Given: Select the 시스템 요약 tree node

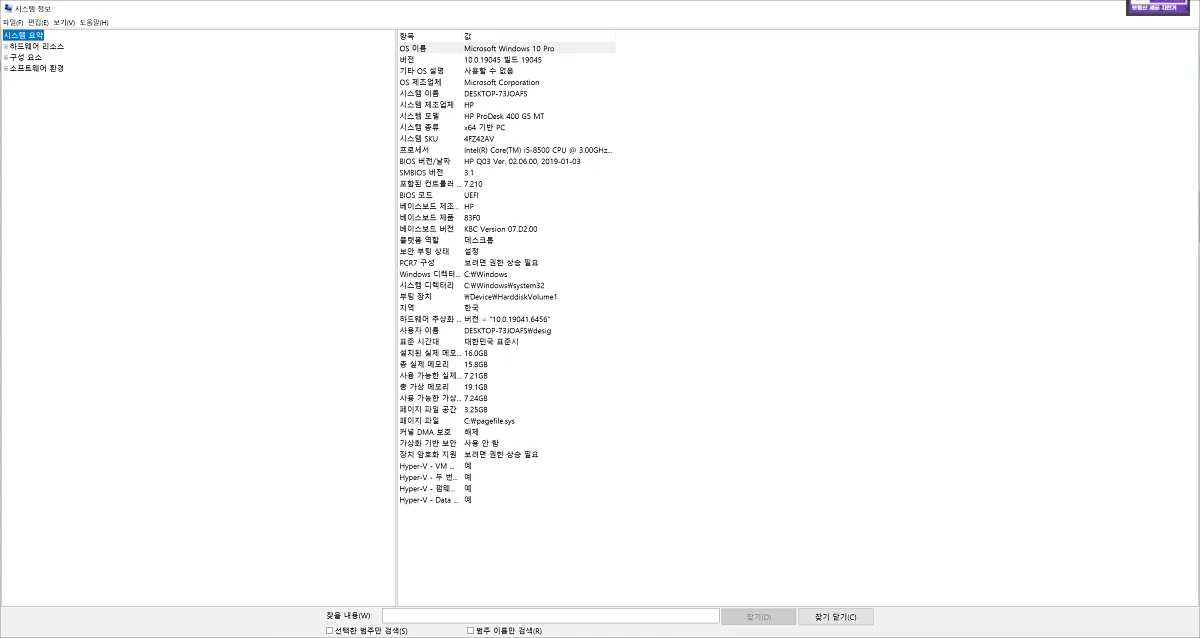Looking at the screenshot, I should 23,35.
